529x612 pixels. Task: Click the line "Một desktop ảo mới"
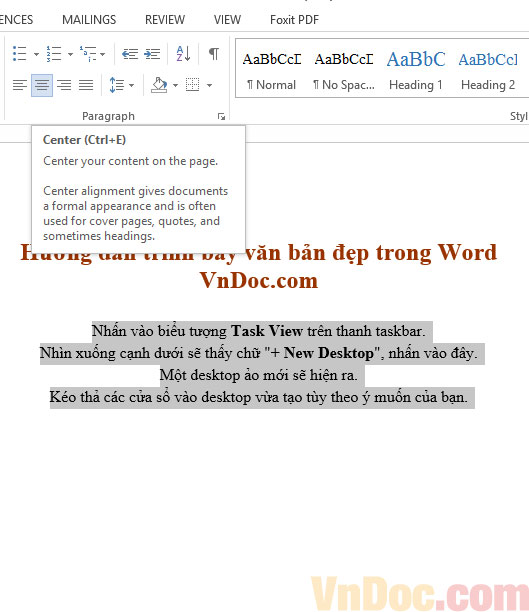[x=258, y=375]
